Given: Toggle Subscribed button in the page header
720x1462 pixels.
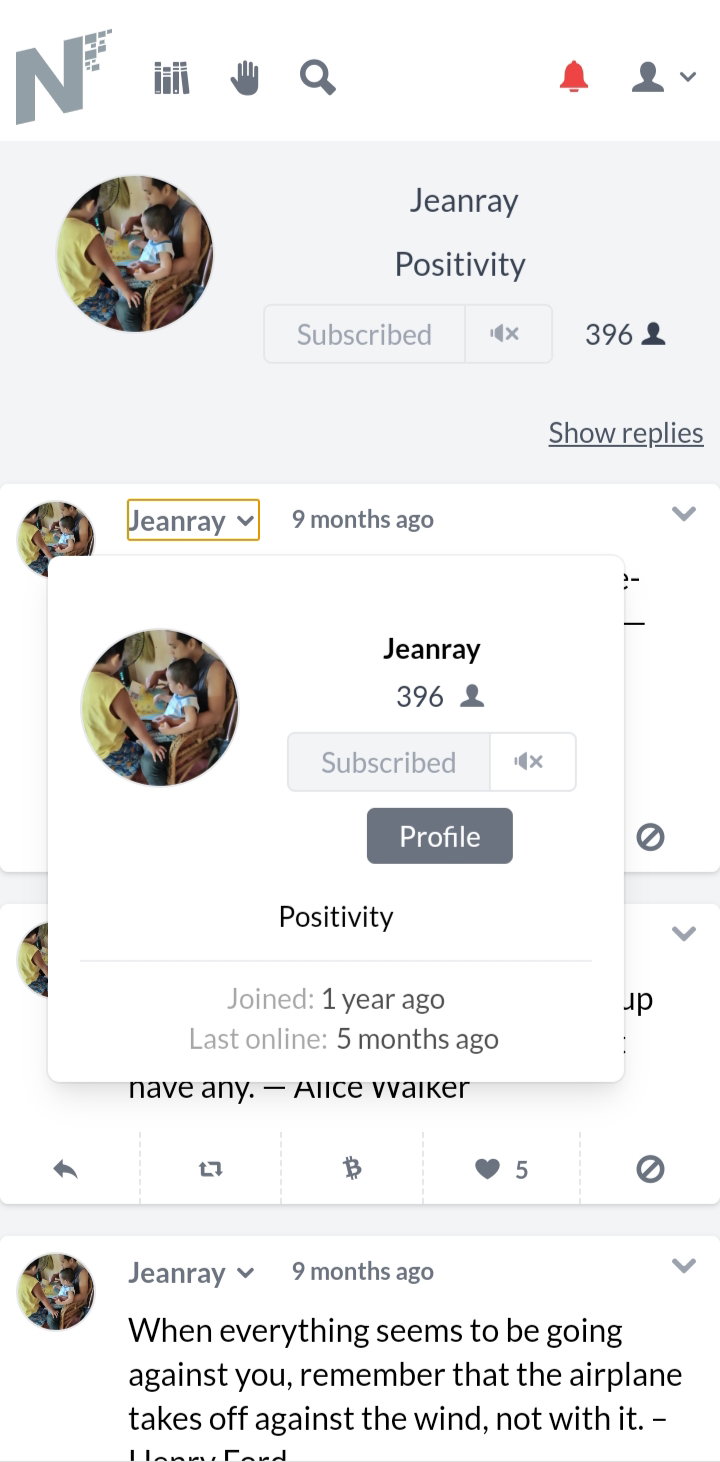Looking at the screenshot, I should pyautogui.click(x=364, y=334).
